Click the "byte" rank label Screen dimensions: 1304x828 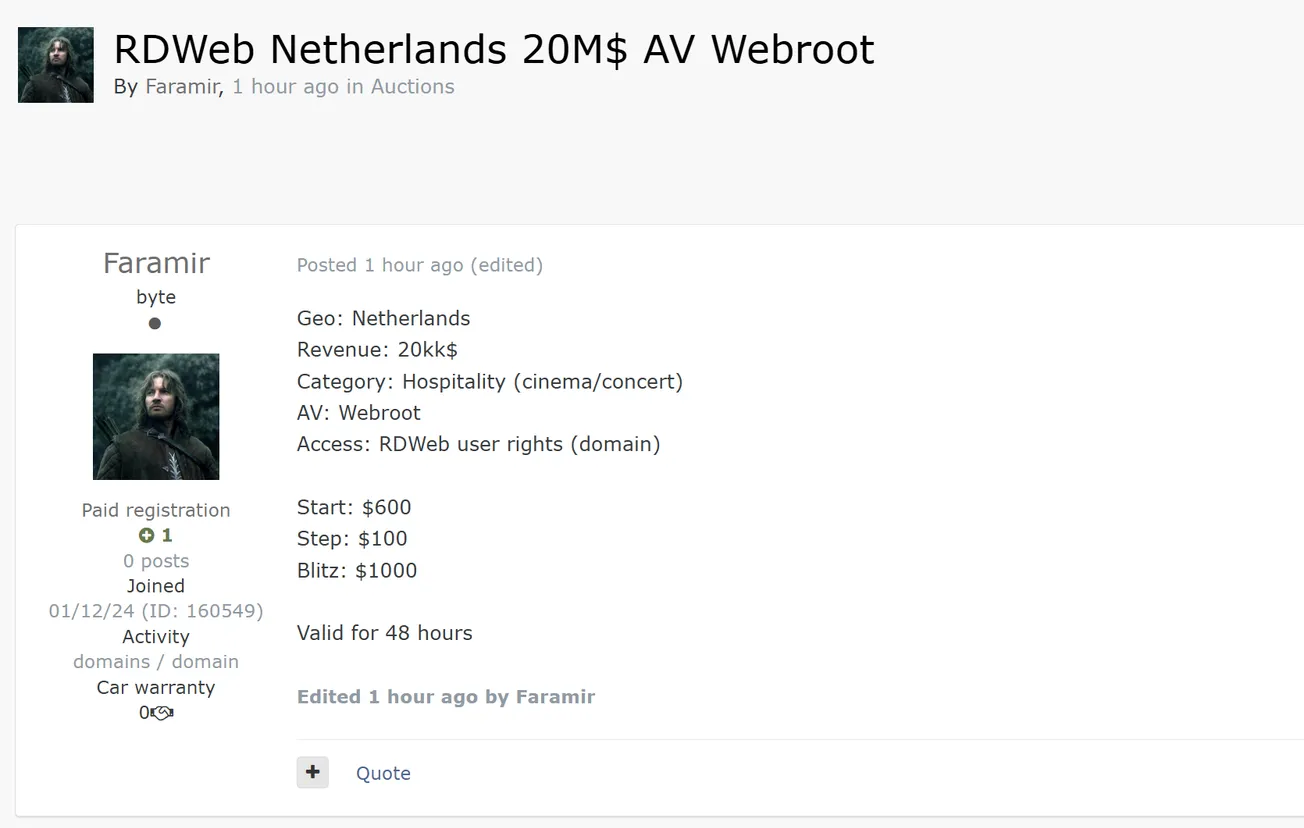click(x=156, y=297)
